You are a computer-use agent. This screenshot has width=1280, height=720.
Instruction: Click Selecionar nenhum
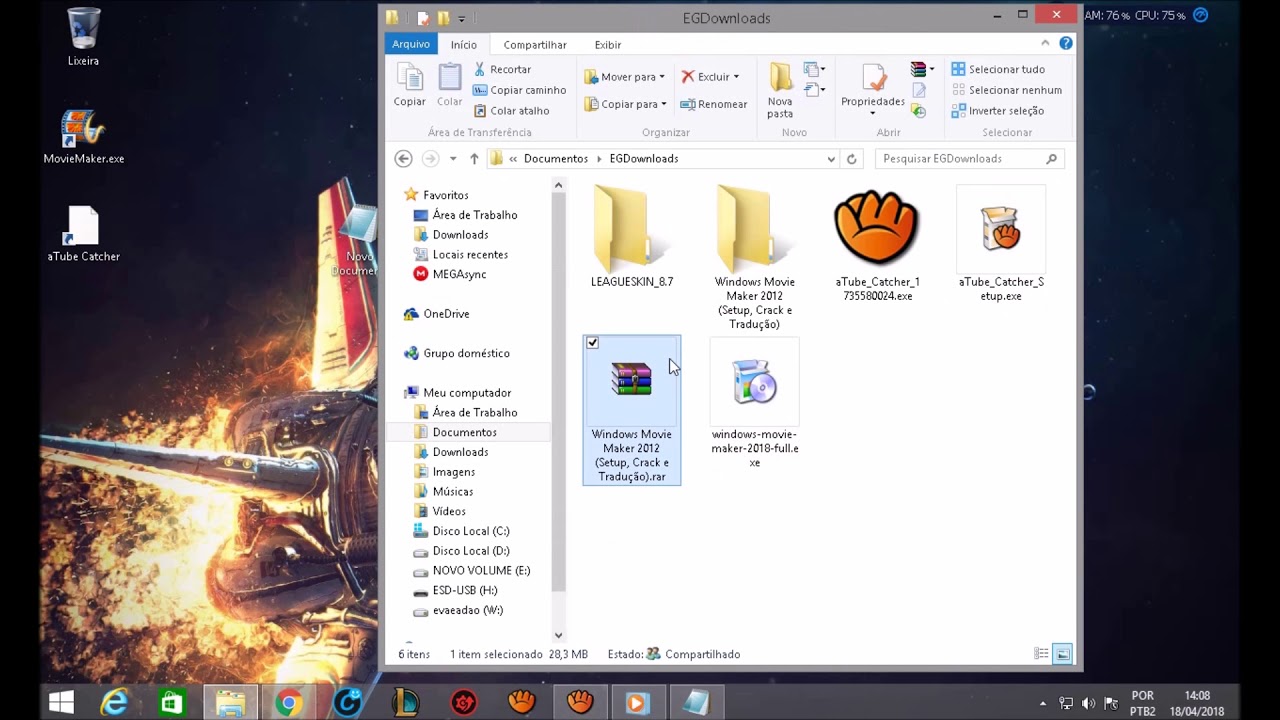(1006, 90)
